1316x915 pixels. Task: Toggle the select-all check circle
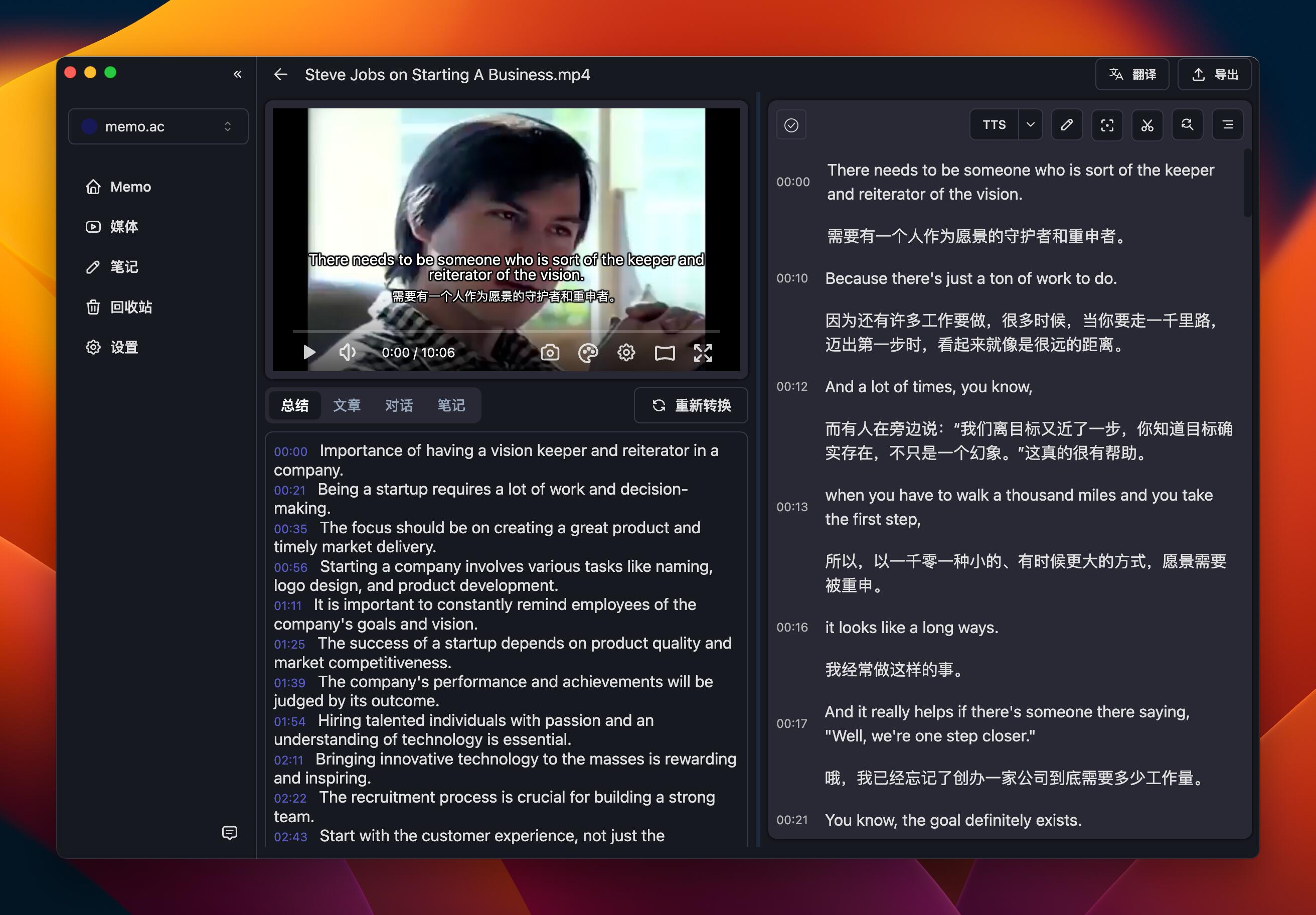coord(791,125)
